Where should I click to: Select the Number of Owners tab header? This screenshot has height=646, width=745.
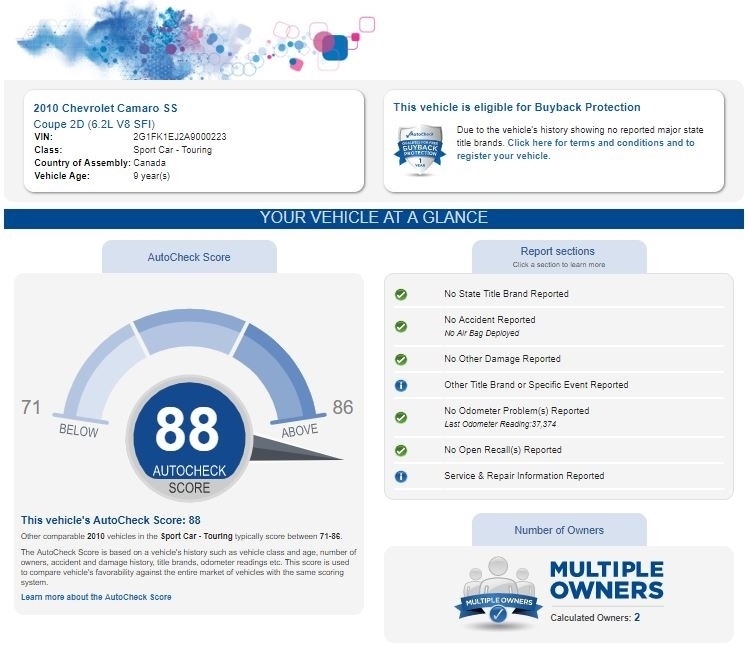[559, 530]
